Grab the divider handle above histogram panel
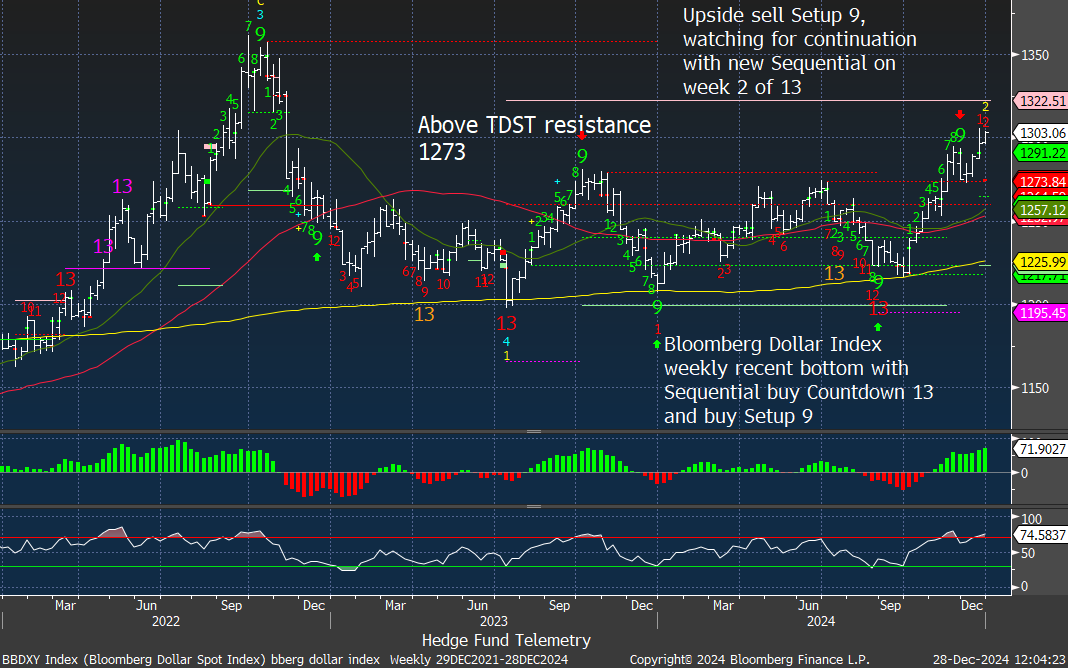This screenshot has height=668, width=1068. [x=534, y=432]
